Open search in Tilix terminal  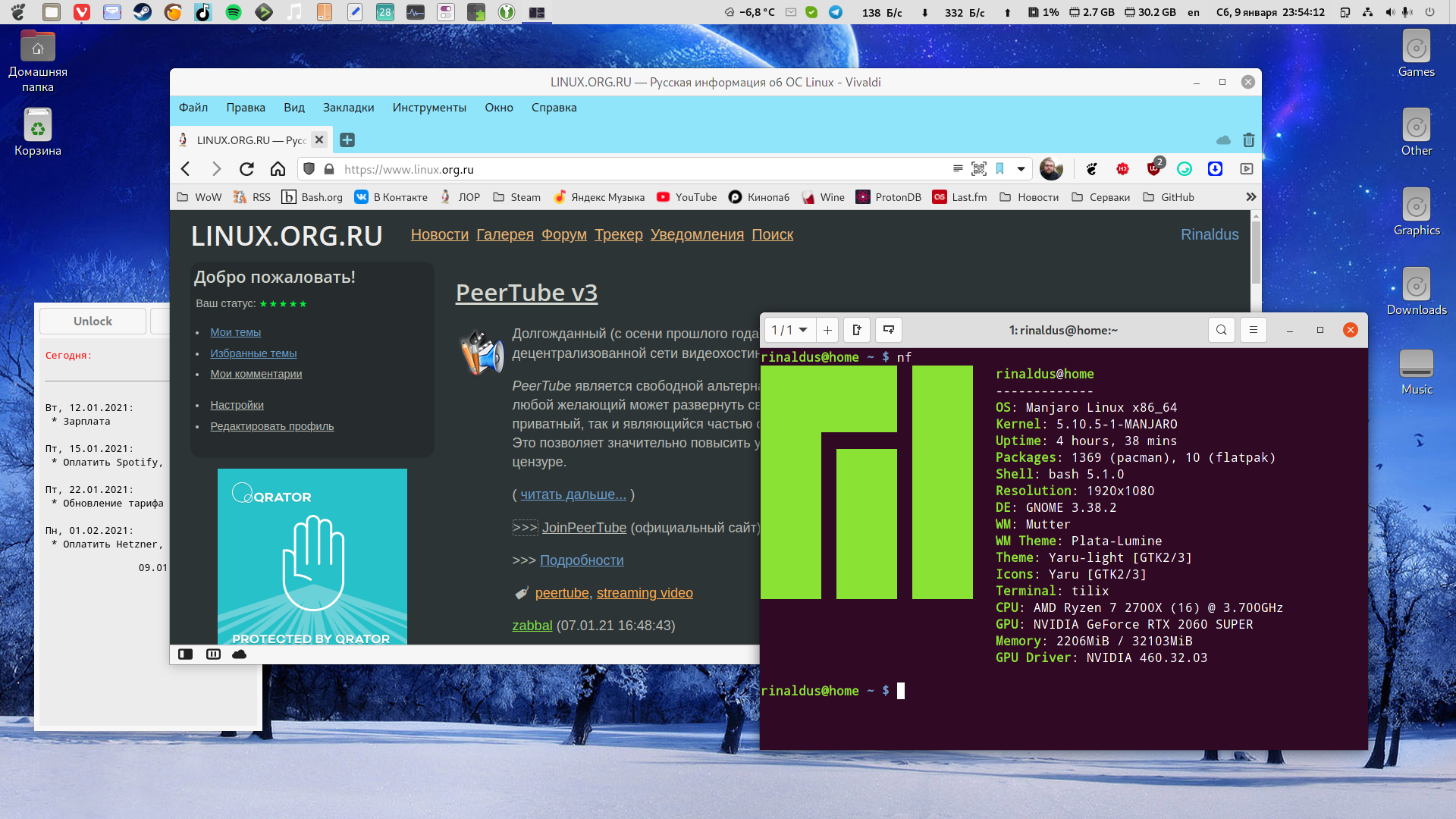[x=1221, y=330]
